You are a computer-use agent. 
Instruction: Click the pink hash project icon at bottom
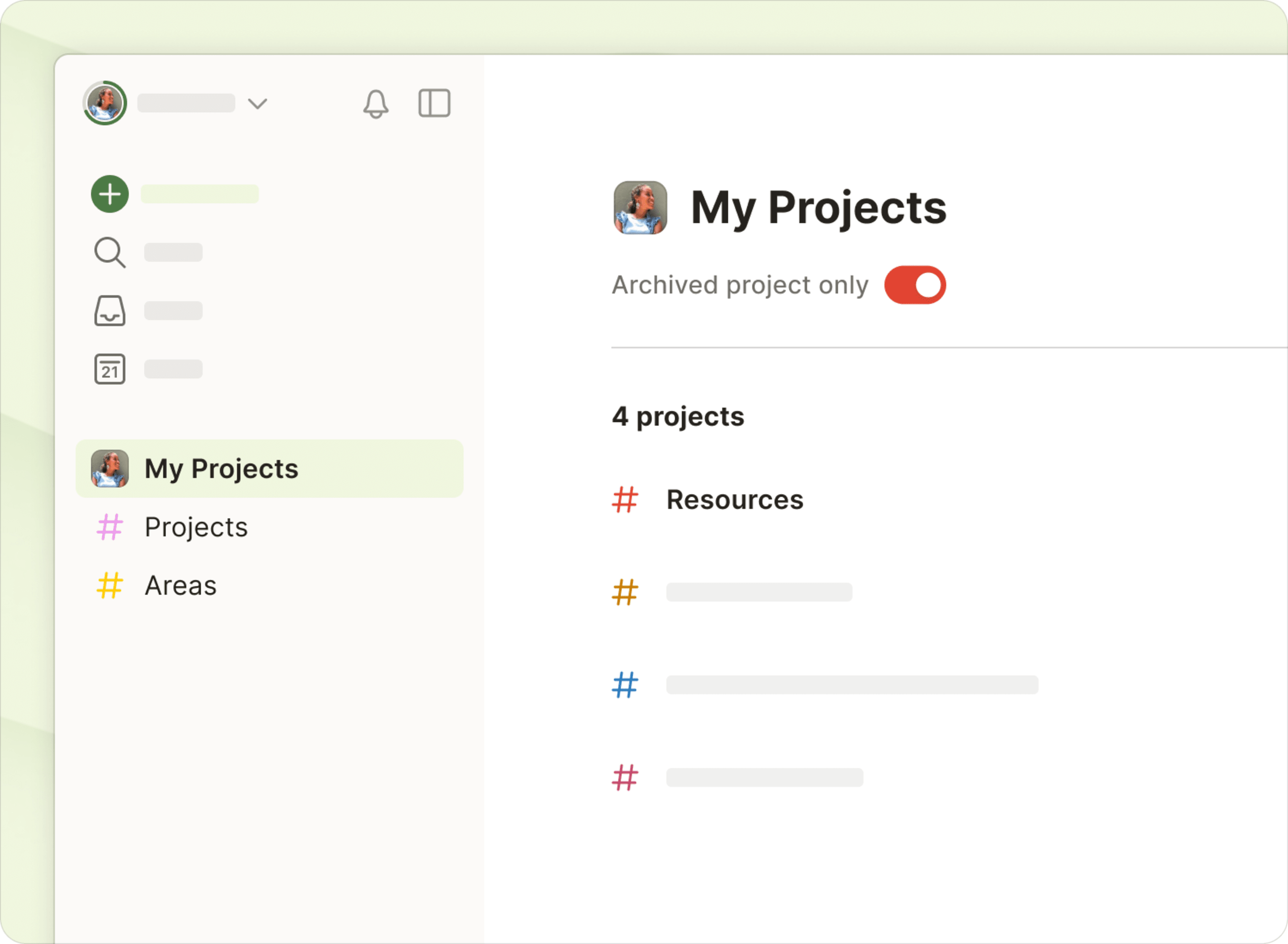tap(624, 778)
